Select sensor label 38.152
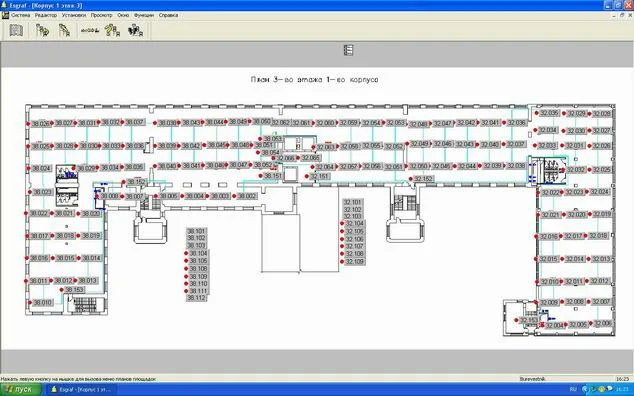This screenshot has height=396, width=634. pos(136,182)
